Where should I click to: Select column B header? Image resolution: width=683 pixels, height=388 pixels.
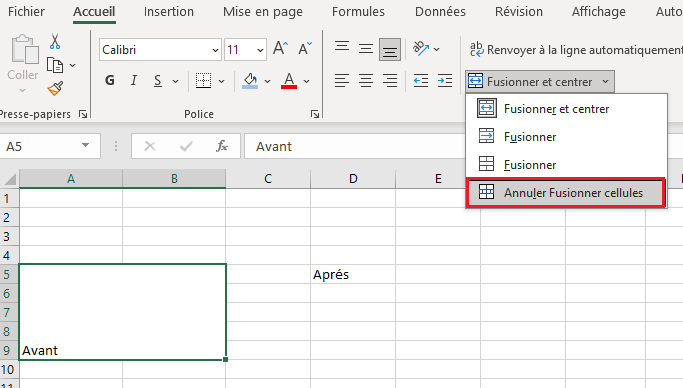click(x=174, y=179)
